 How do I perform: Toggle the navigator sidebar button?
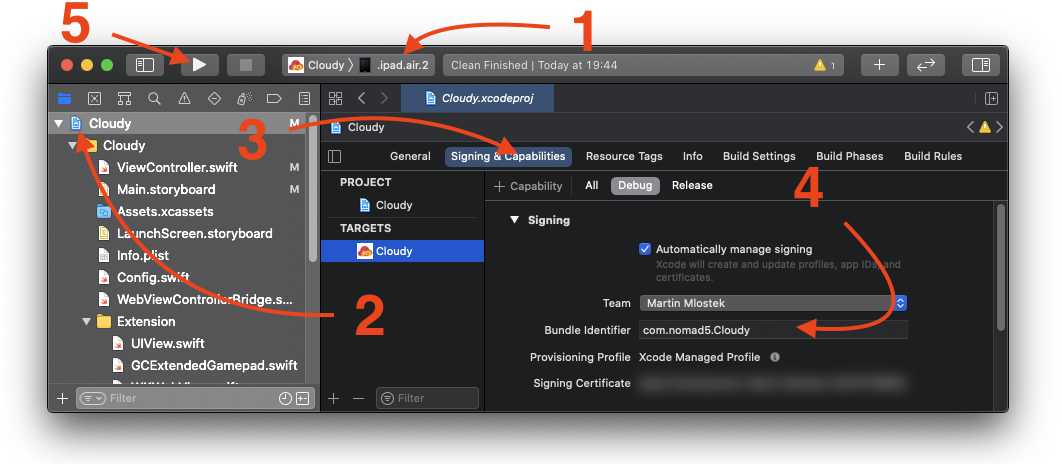(x=145, y=65)
